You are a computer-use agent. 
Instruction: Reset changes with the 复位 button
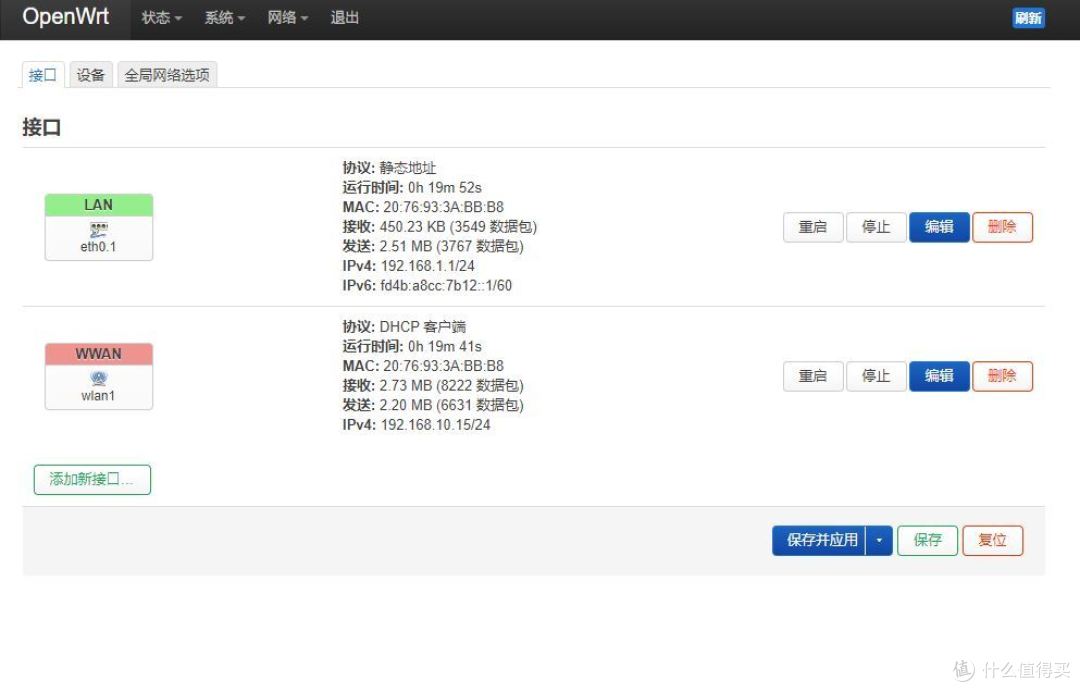click(992, 540)
